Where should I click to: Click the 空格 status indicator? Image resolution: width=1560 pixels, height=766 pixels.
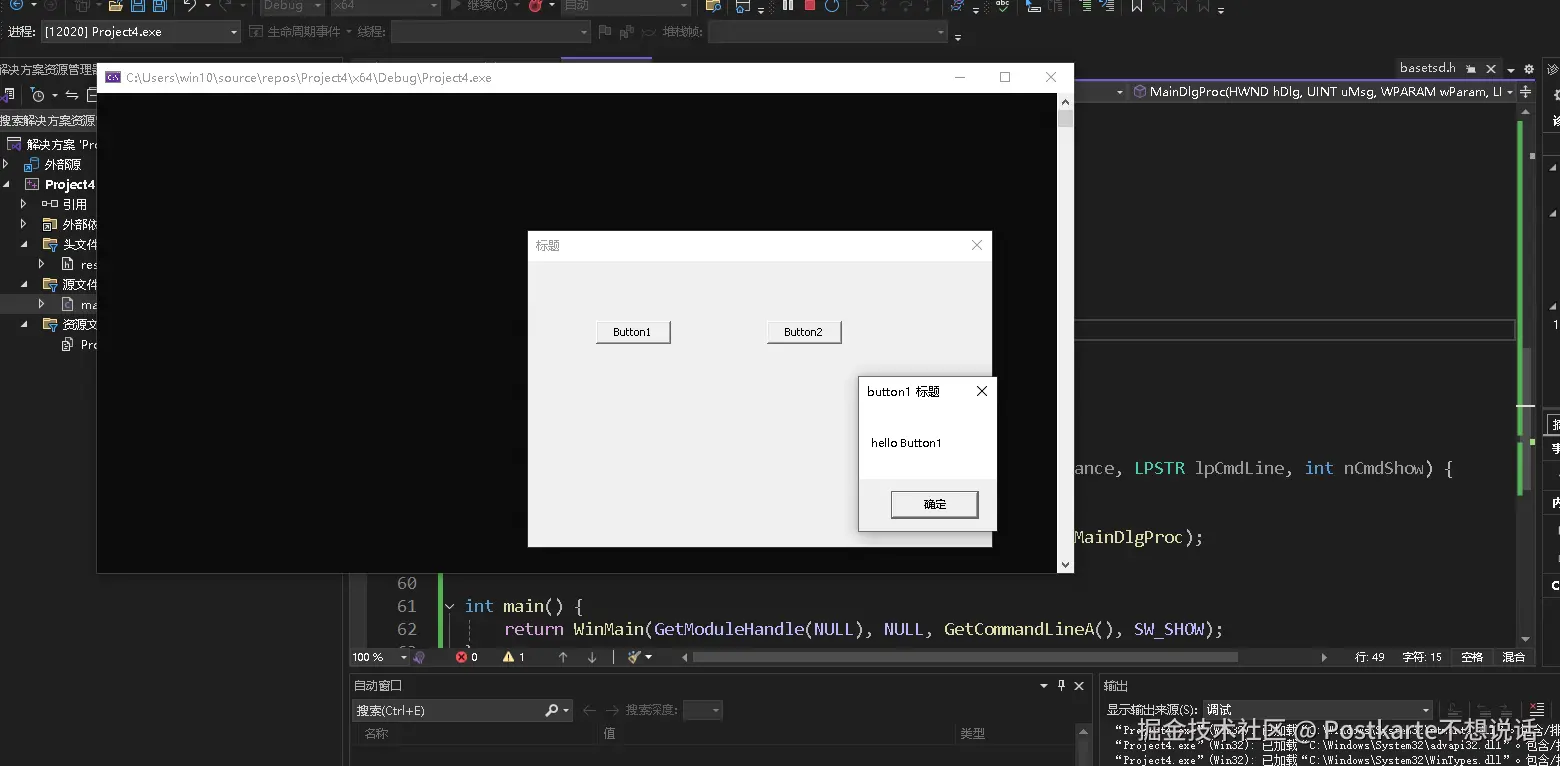click(1472, 657)
